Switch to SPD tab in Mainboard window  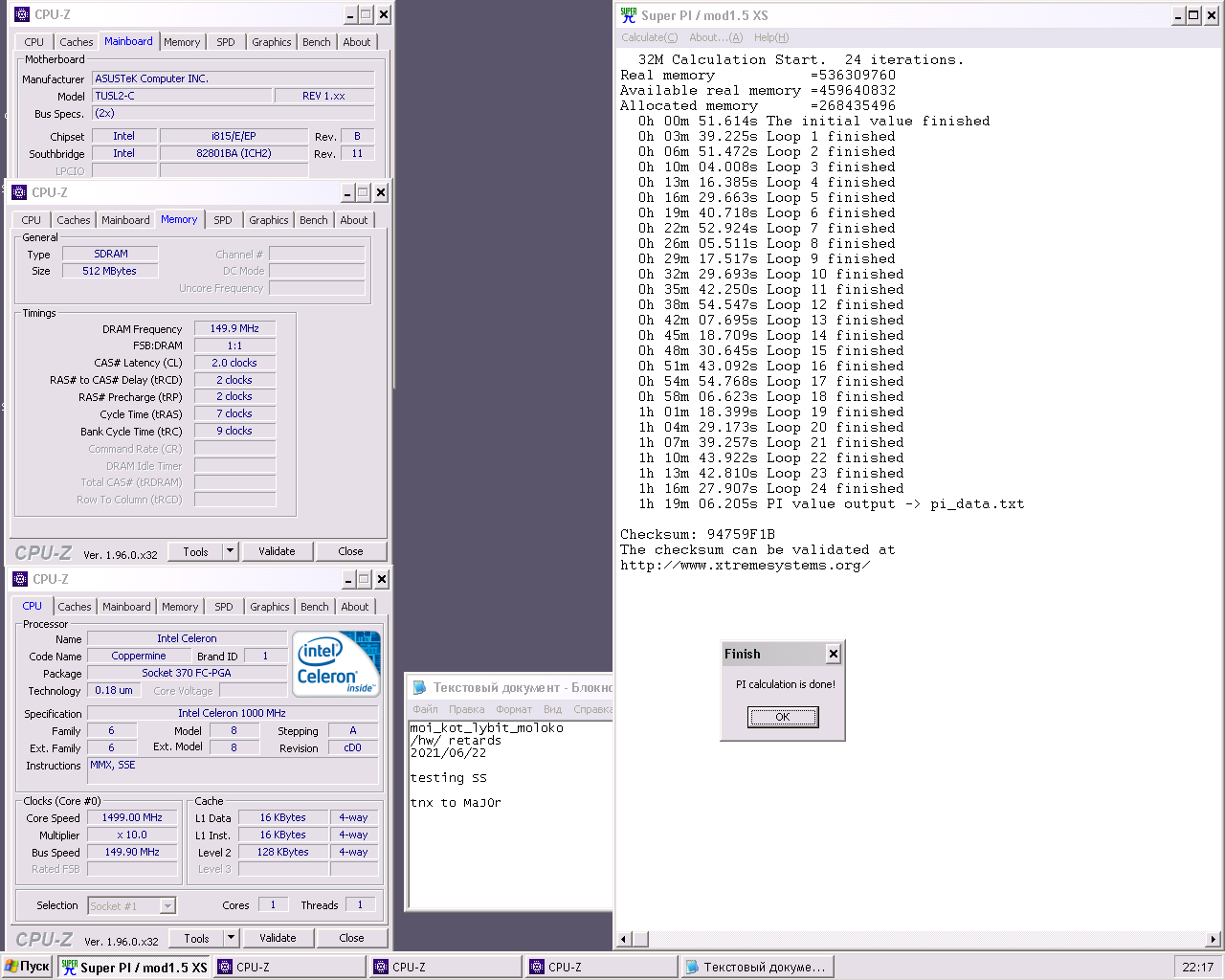click(x=226, y=42)
